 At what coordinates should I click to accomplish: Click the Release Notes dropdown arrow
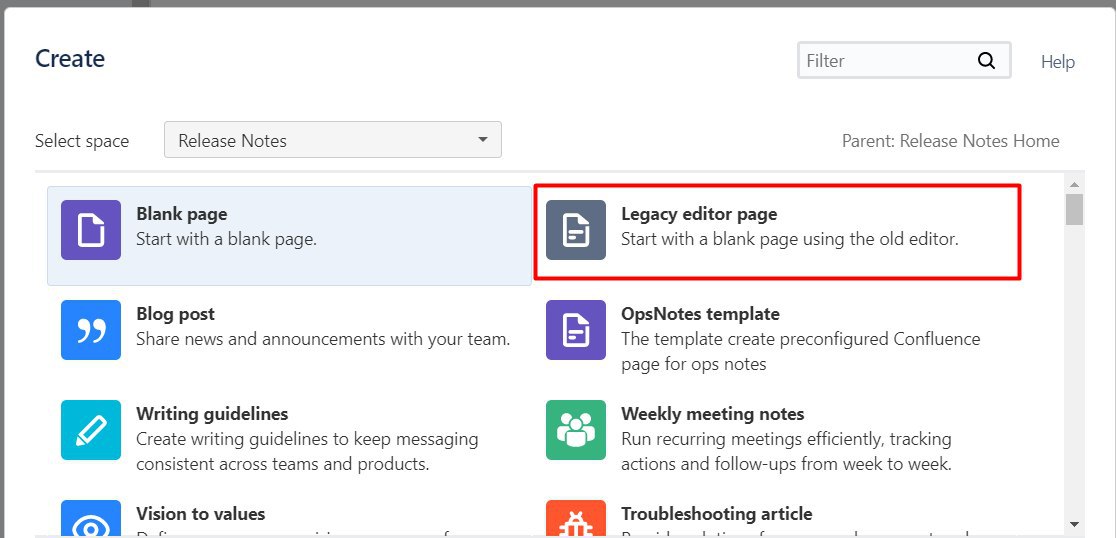[483, 140]
